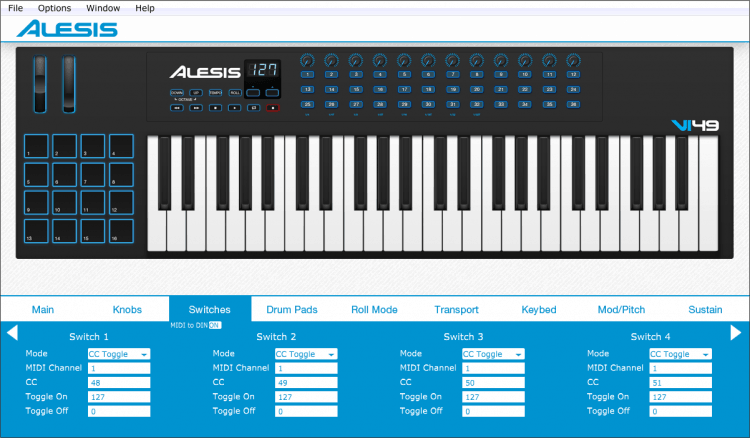
Task: Click Switch 2 Toggle On field
Action: coord(306,397)
